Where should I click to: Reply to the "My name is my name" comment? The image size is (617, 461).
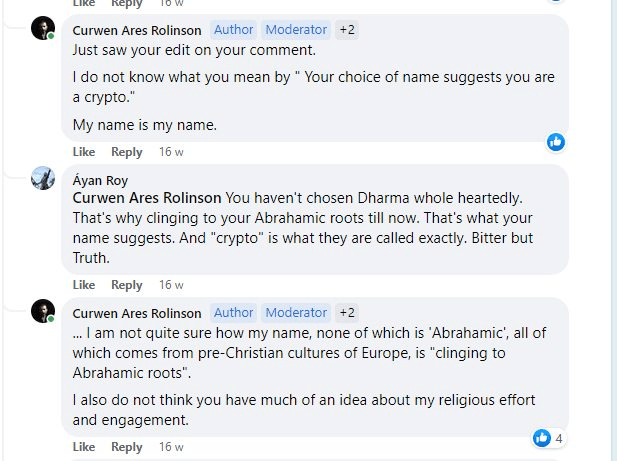127,152
